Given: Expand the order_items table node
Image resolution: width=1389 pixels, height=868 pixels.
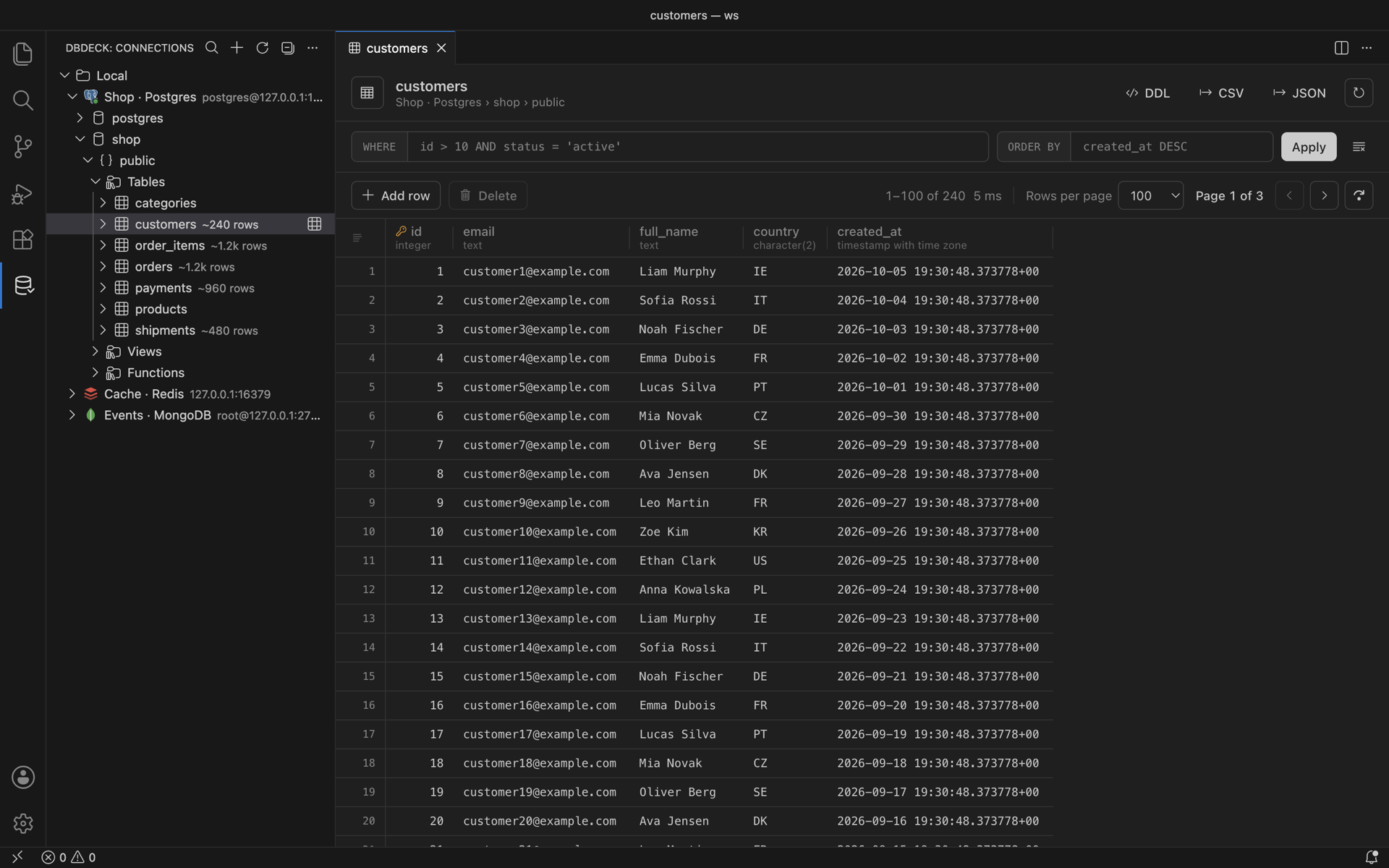Looking at the screenshot, I should tap(103, 245).
